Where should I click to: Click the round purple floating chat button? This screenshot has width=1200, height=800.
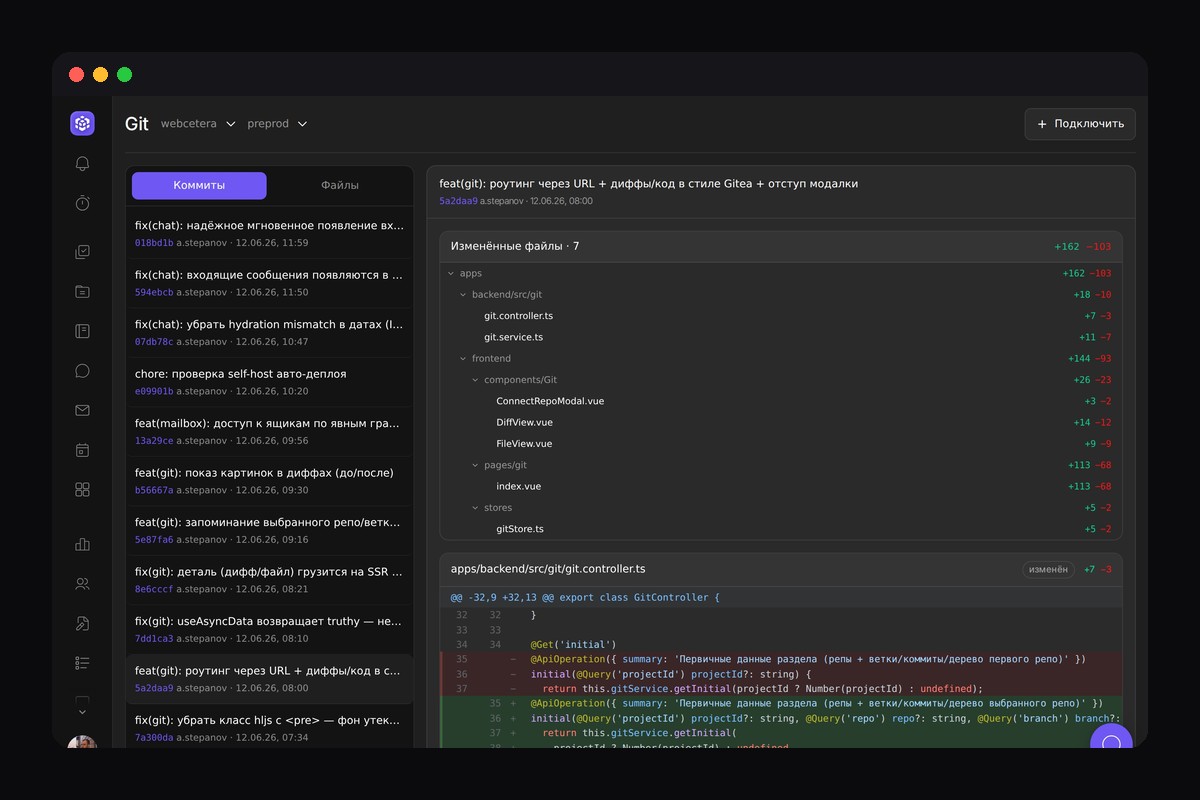(1111, 736)
